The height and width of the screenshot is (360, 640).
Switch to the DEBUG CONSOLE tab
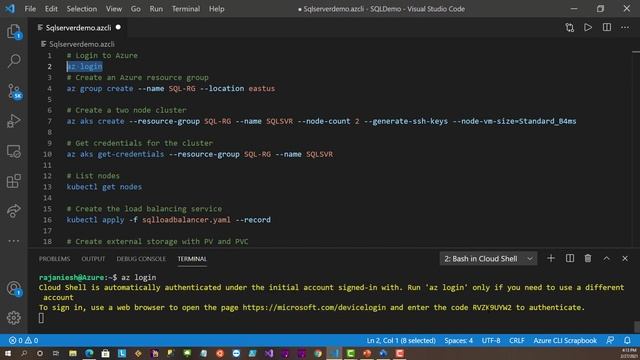click(141, 259)
